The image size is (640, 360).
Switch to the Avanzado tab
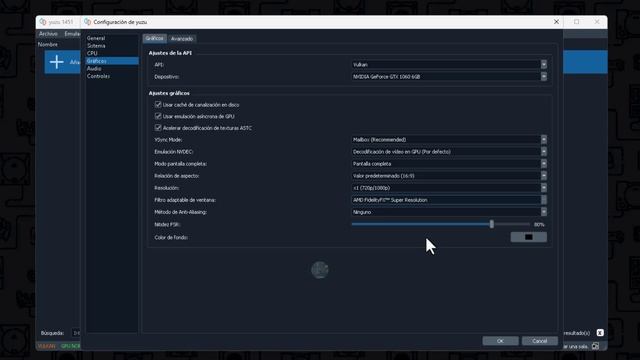point(182,39)
